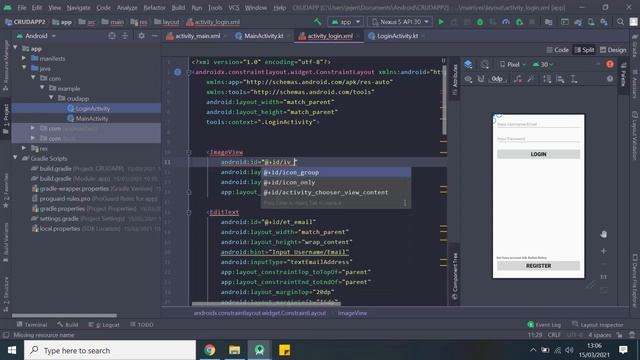Click the hammer Make Project icon
The width and height of the screenshot is (640, 360).
tap(317, 22)
